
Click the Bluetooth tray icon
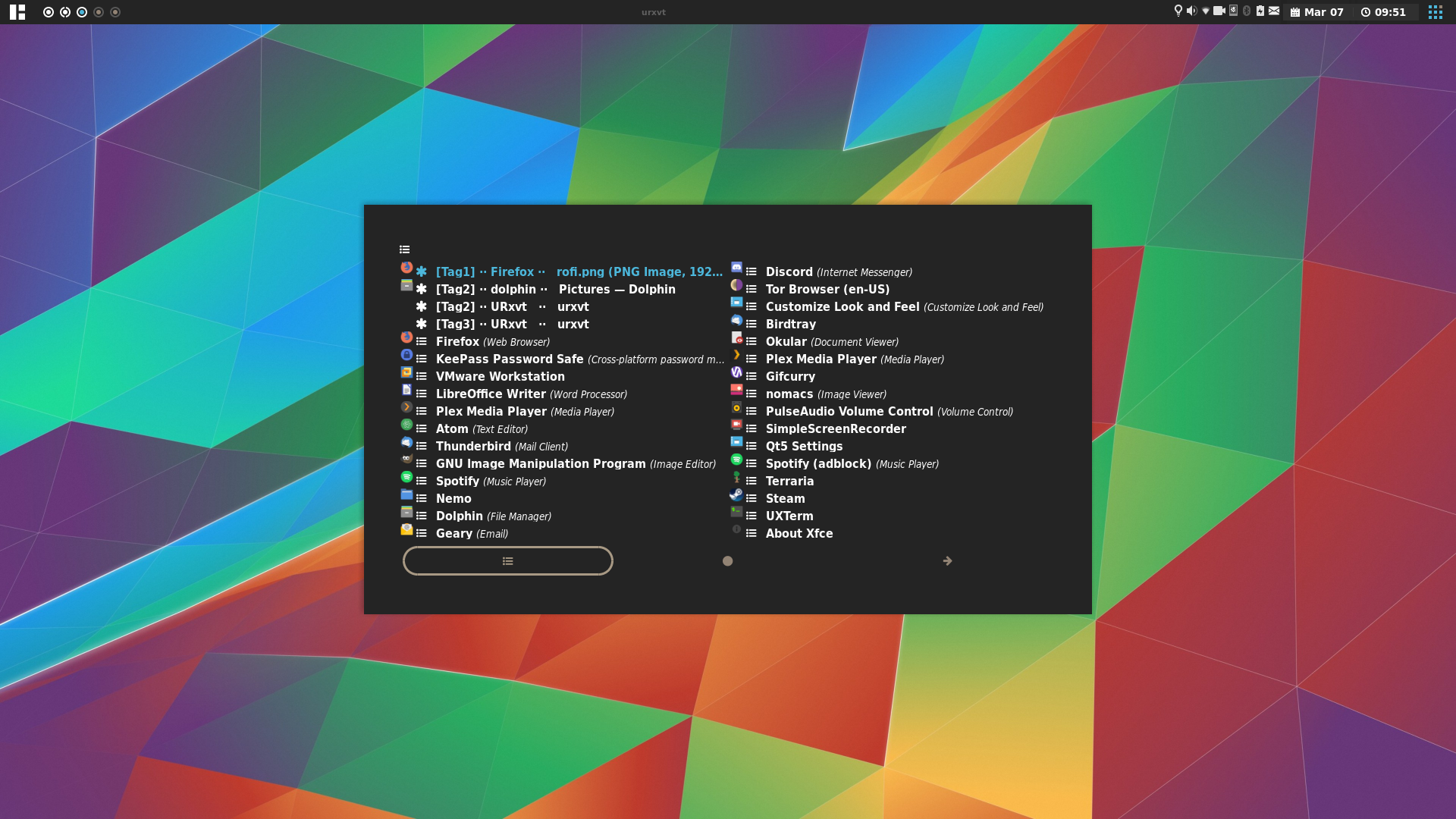click(x=1247, y=11)
